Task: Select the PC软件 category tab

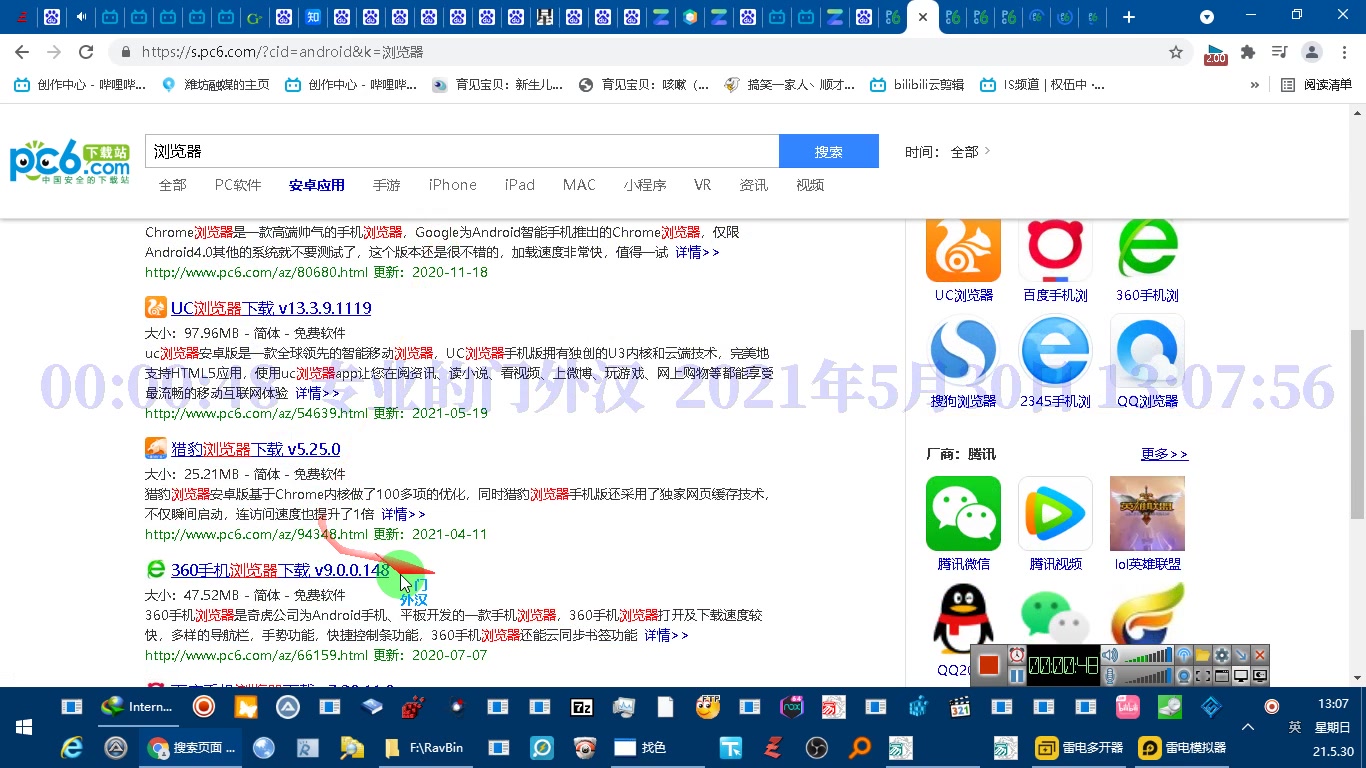Action: [238, 185]
